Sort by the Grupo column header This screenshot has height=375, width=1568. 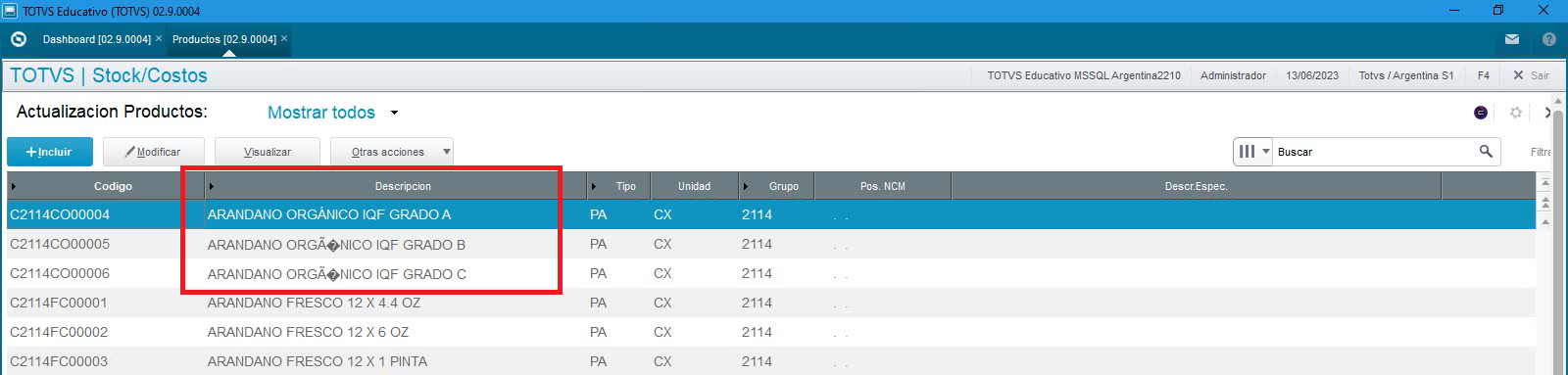click(777, 186)
